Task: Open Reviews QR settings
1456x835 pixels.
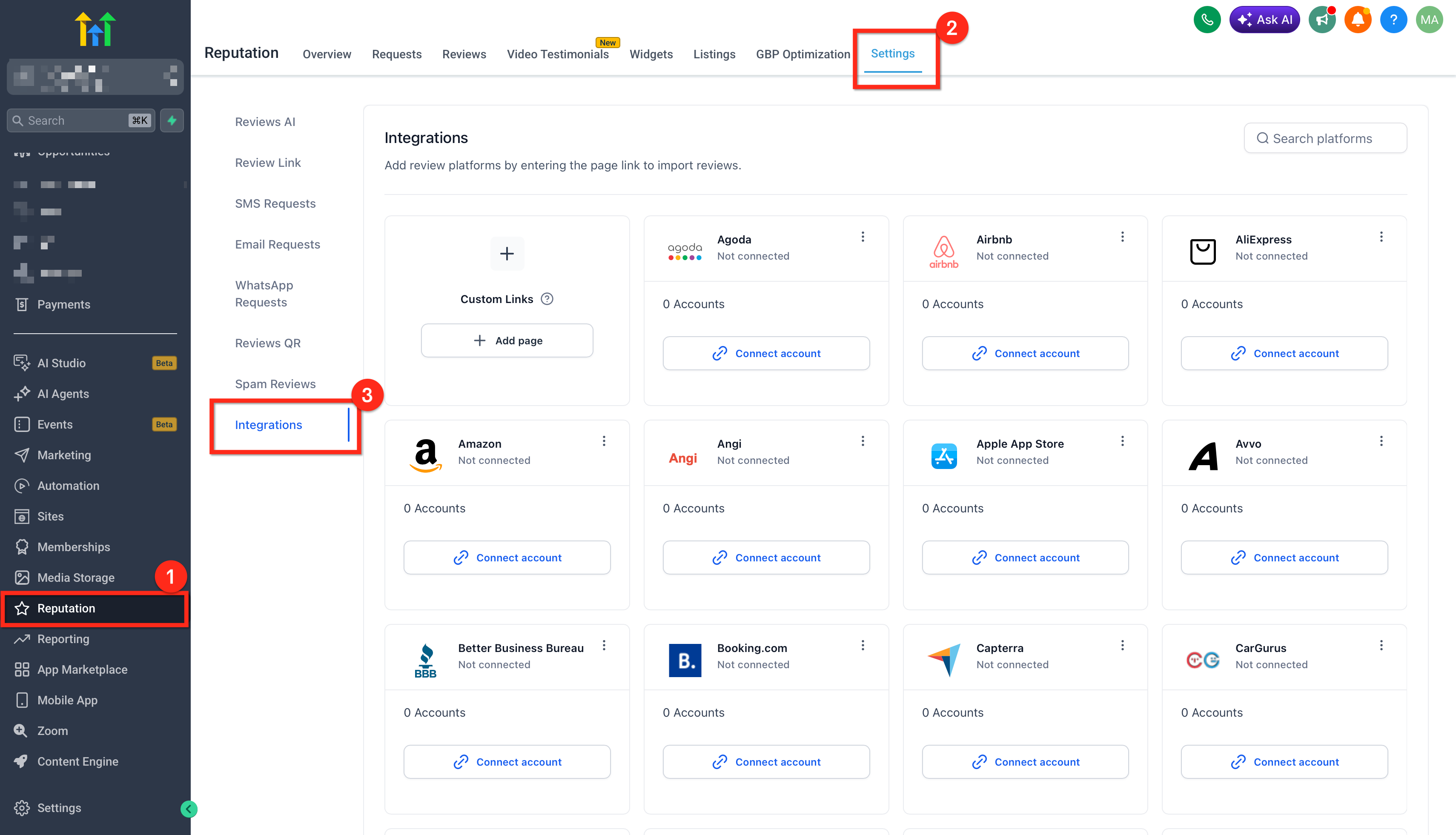Action: tap(268, 343)
